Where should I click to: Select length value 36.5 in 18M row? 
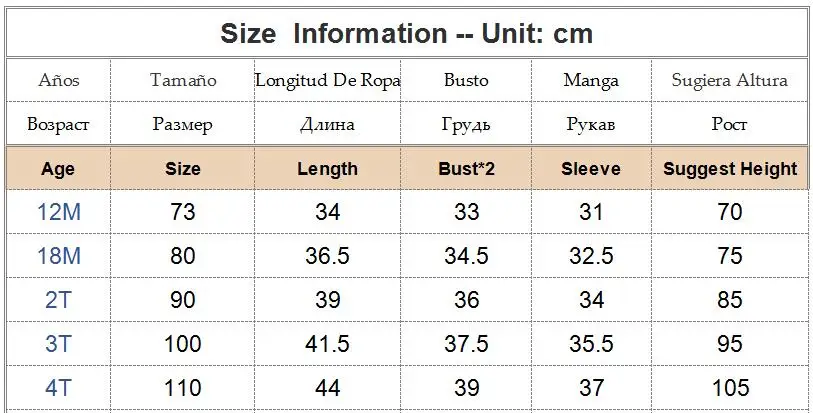click(x=327, y=256)
